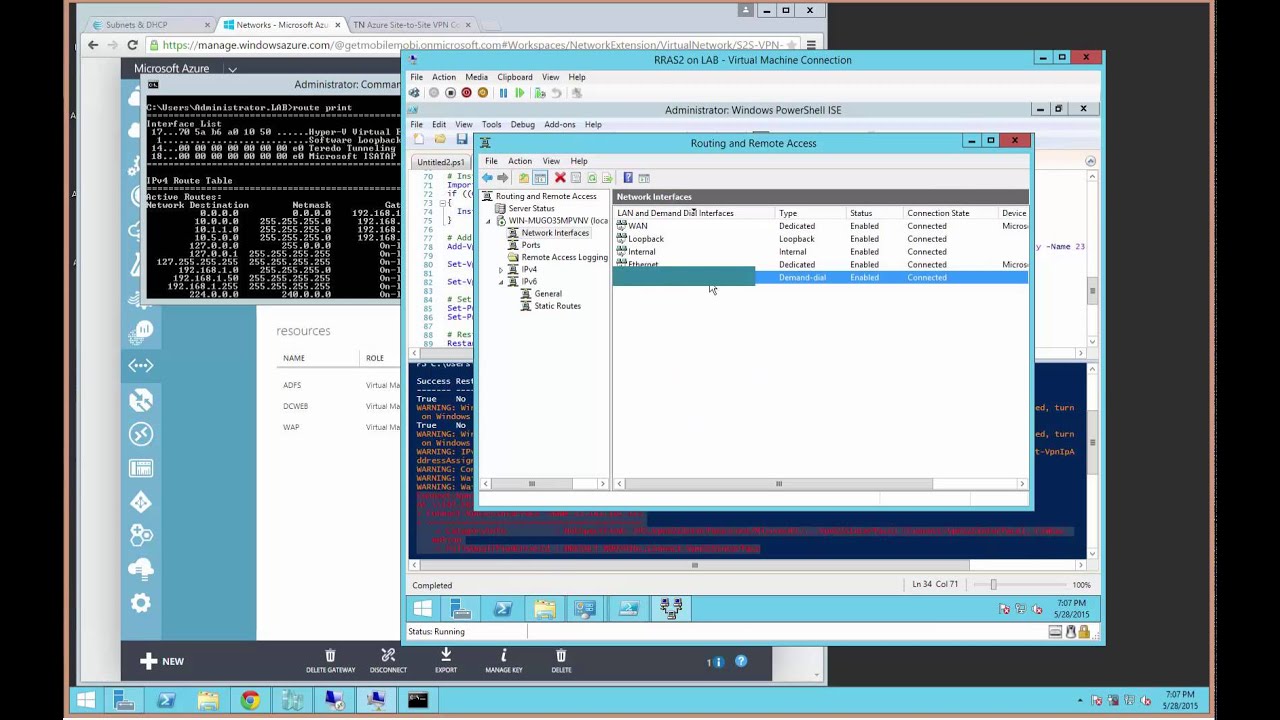
Task: Select Static Routes under IPv6
Action: [x=557, y=306]
